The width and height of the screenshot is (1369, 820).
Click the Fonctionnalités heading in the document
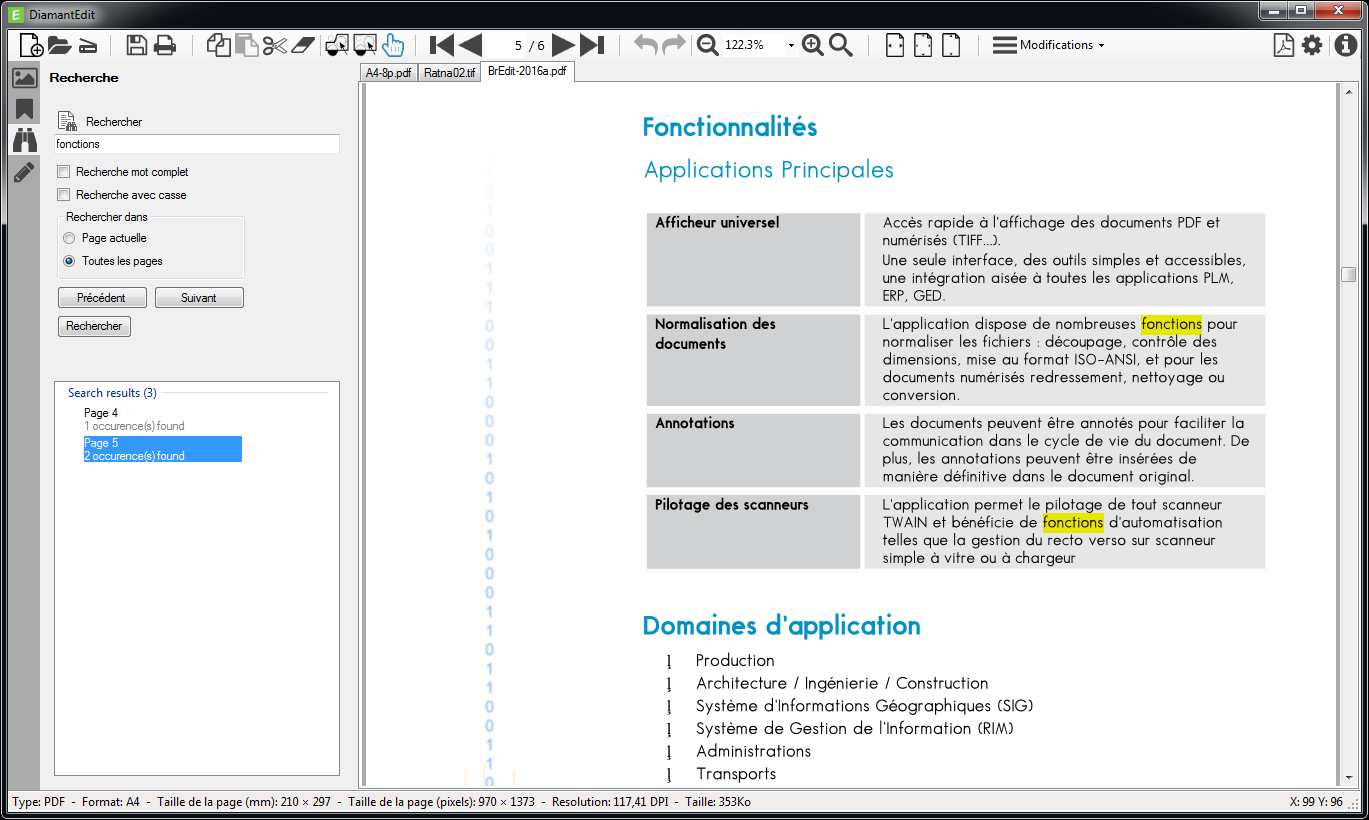coord(729,127)
